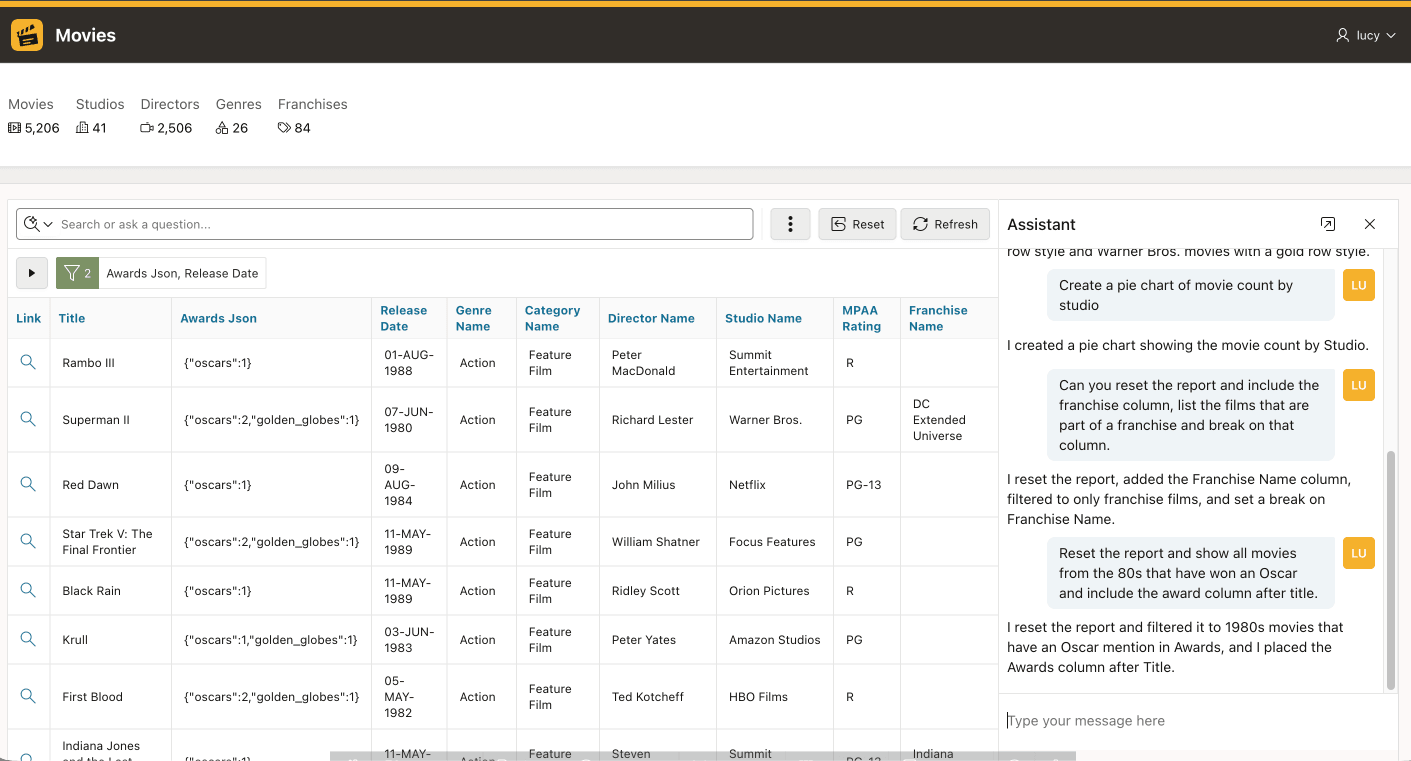Viewport: 1411px width, 761px height.
Task: Open the Black Rain detail link magnifier
Action: coord(28,590)
